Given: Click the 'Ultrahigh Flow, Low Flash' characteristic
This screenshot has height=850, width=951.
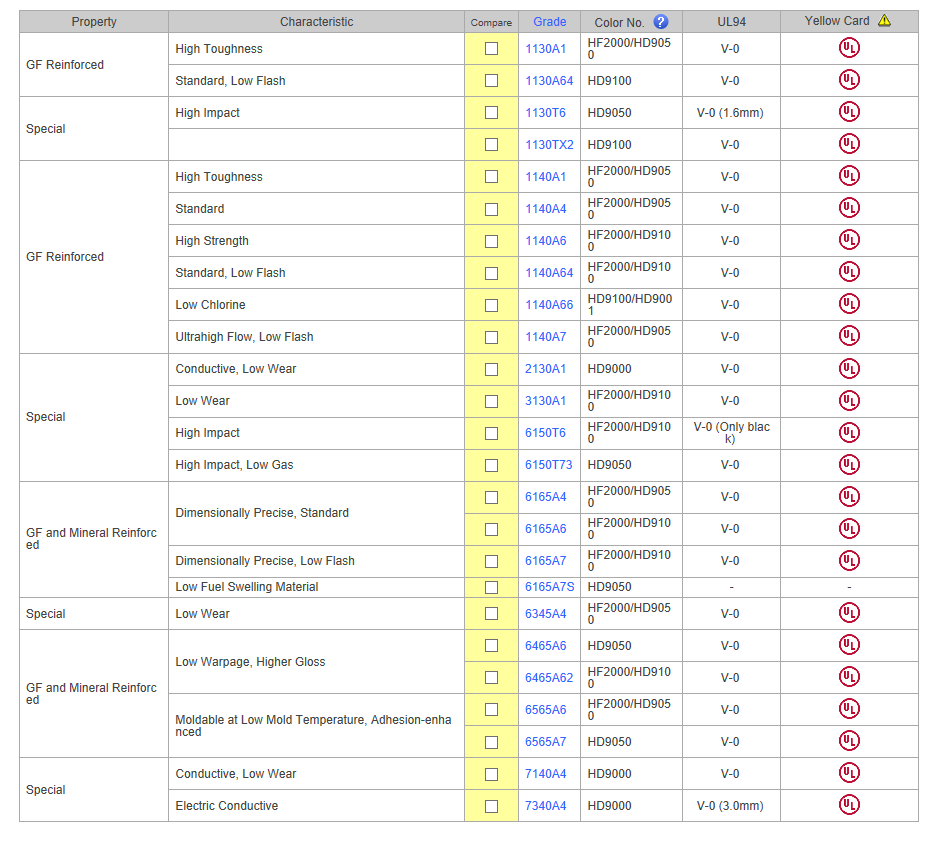Looking at the screenshot, I should coord(244,337).
